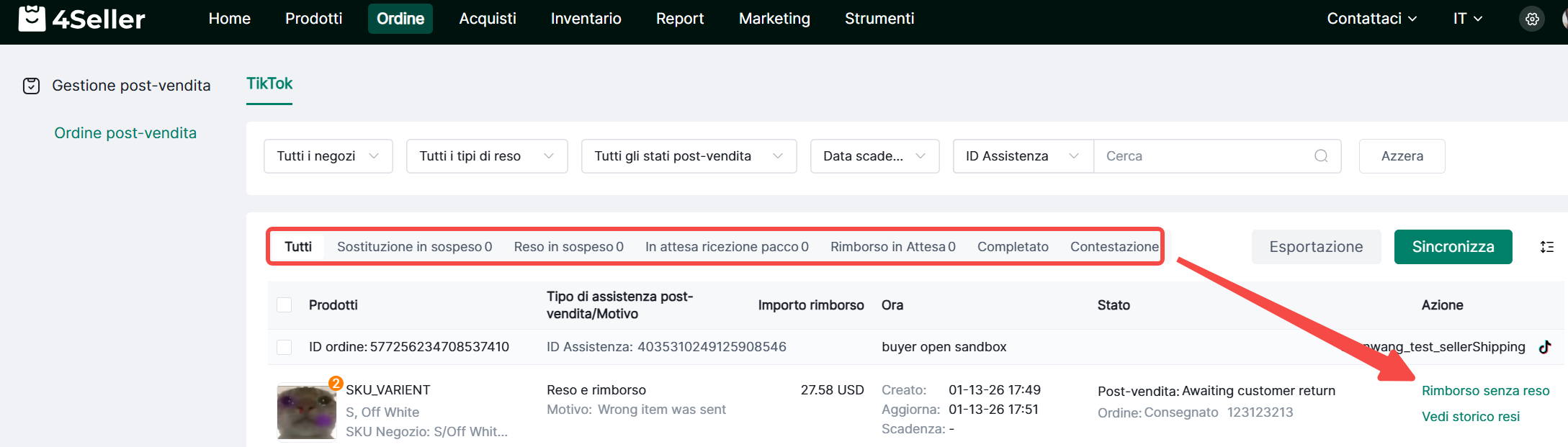The image size is (1568, 447).
Task: Click the Gestione post-vendita clipboard icon
Action: (x=31, y=86)
